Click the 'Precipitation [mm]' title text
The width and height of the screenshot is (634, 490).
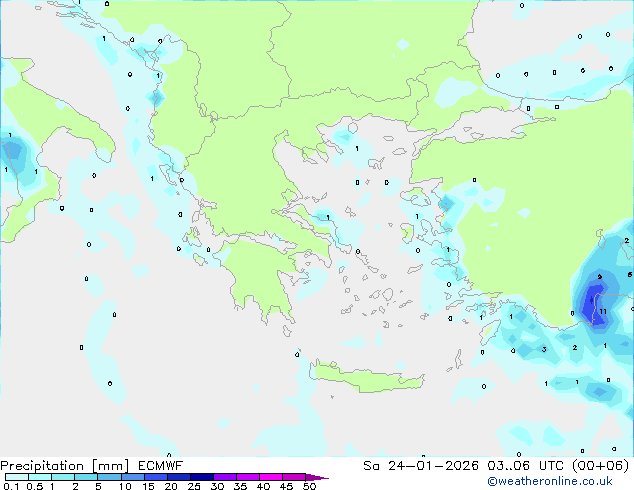(x=65, y=466)
